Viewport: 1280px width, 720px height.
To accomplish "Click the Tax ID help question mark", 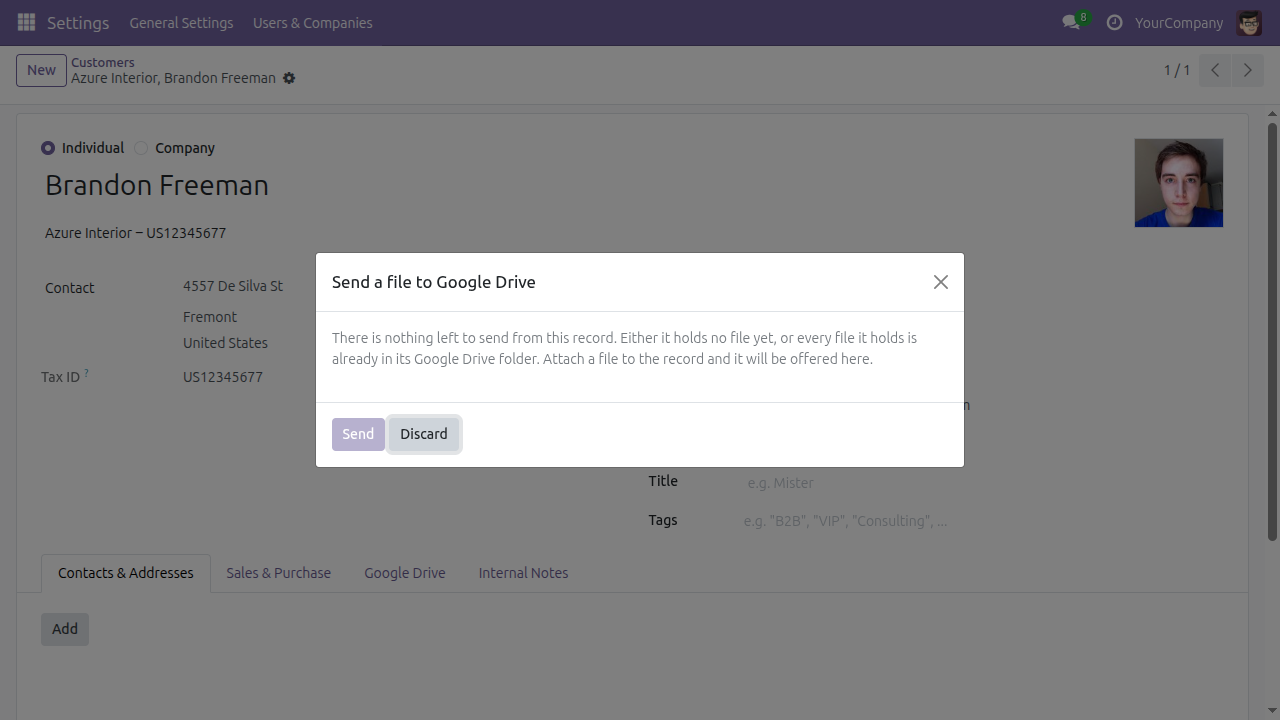I will pyautogui.click(x=86, y=373).
